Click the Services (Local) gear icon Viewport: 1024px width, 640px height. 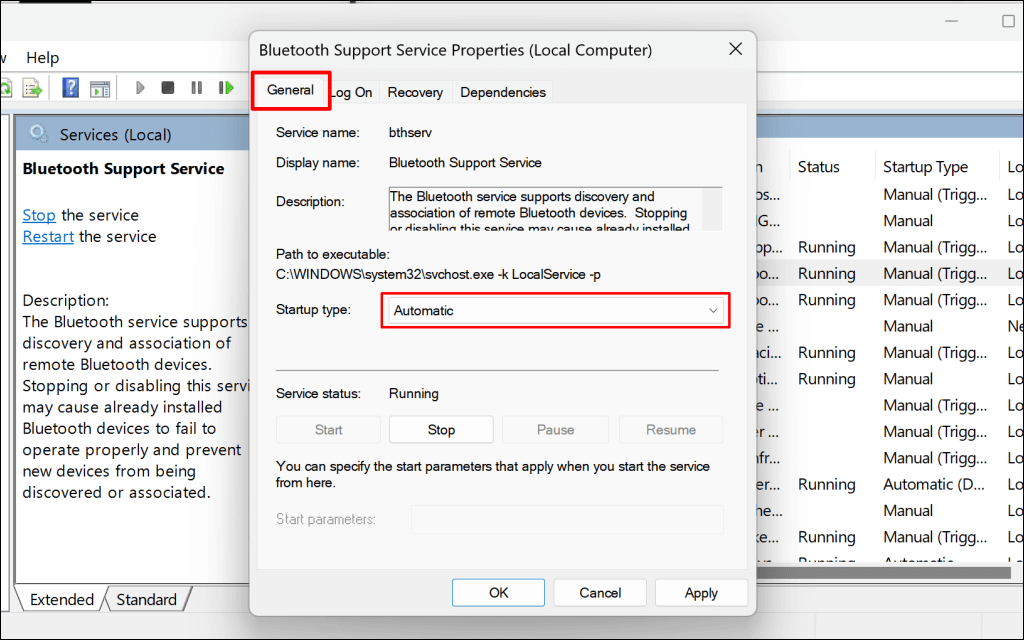pyautogui.click(x=39, y=134)
